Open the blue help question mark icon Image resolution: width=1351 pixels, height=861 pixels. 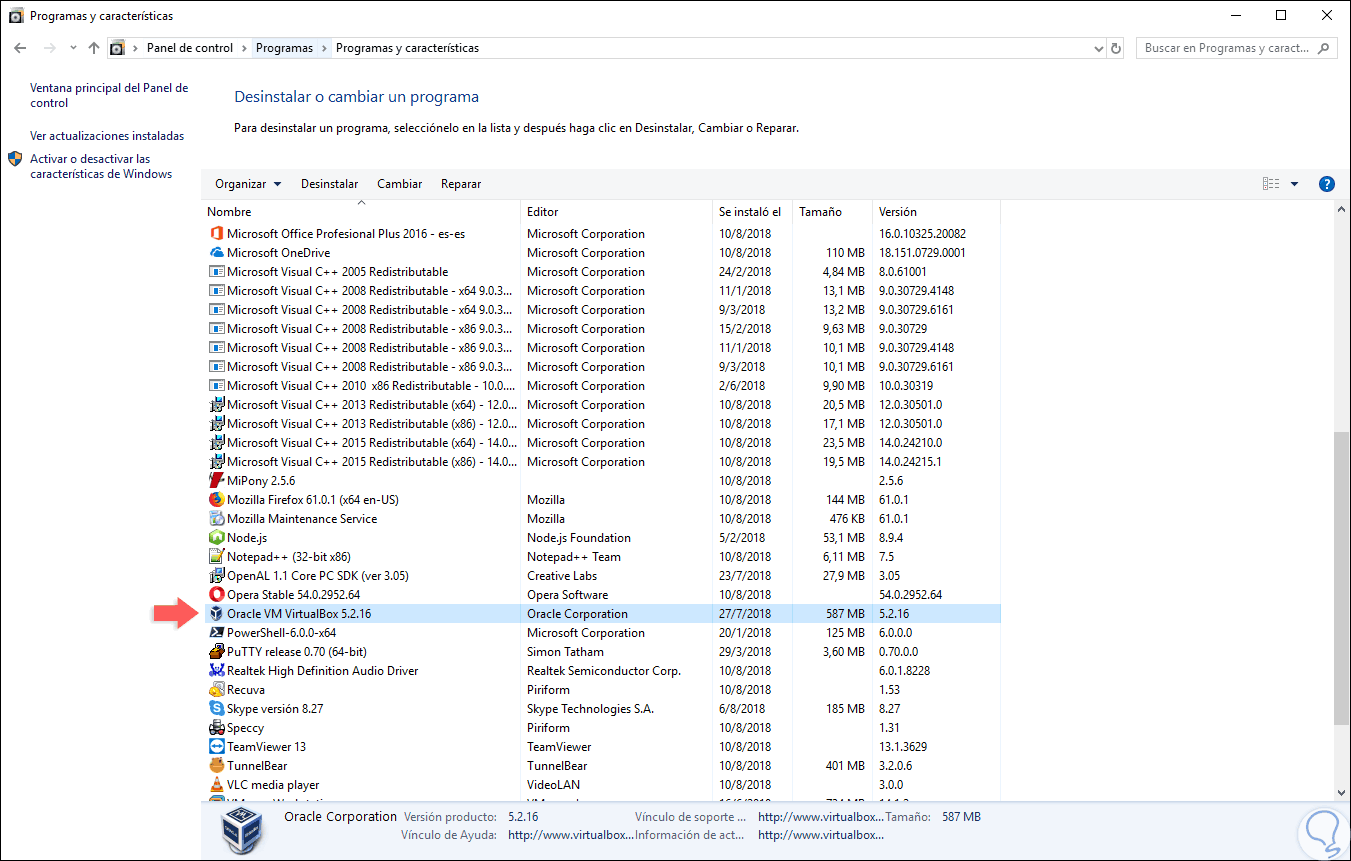point(1327,184)
